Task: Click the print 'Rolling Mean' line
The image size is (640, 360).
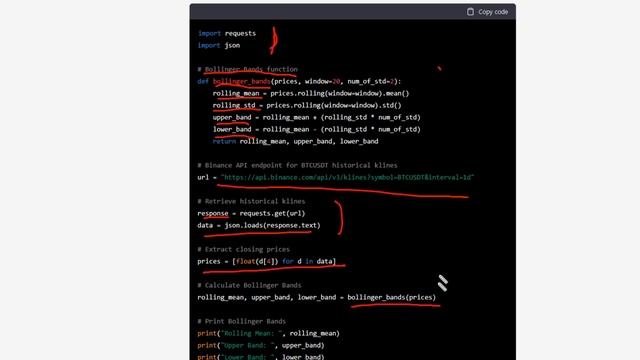Action: (x=269, y=333)
